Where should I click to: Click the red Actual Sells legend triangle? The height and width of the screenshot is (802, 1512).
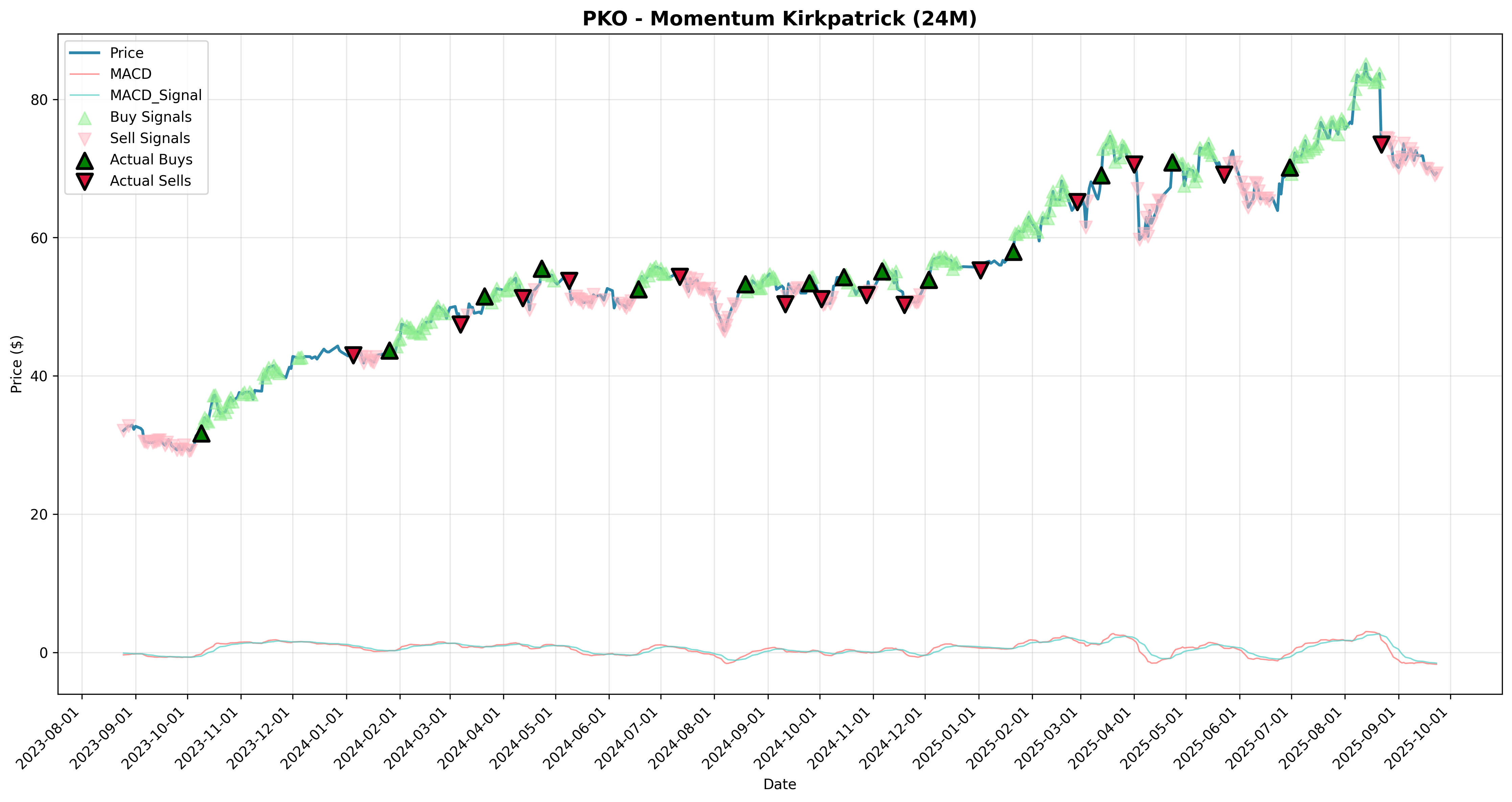pyautogui.click(x=85, y=181)
